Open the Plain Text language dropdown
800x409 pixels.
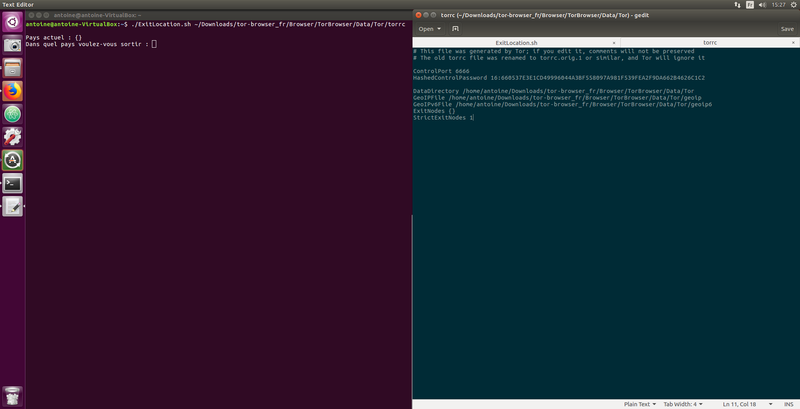tap(638, 403)
